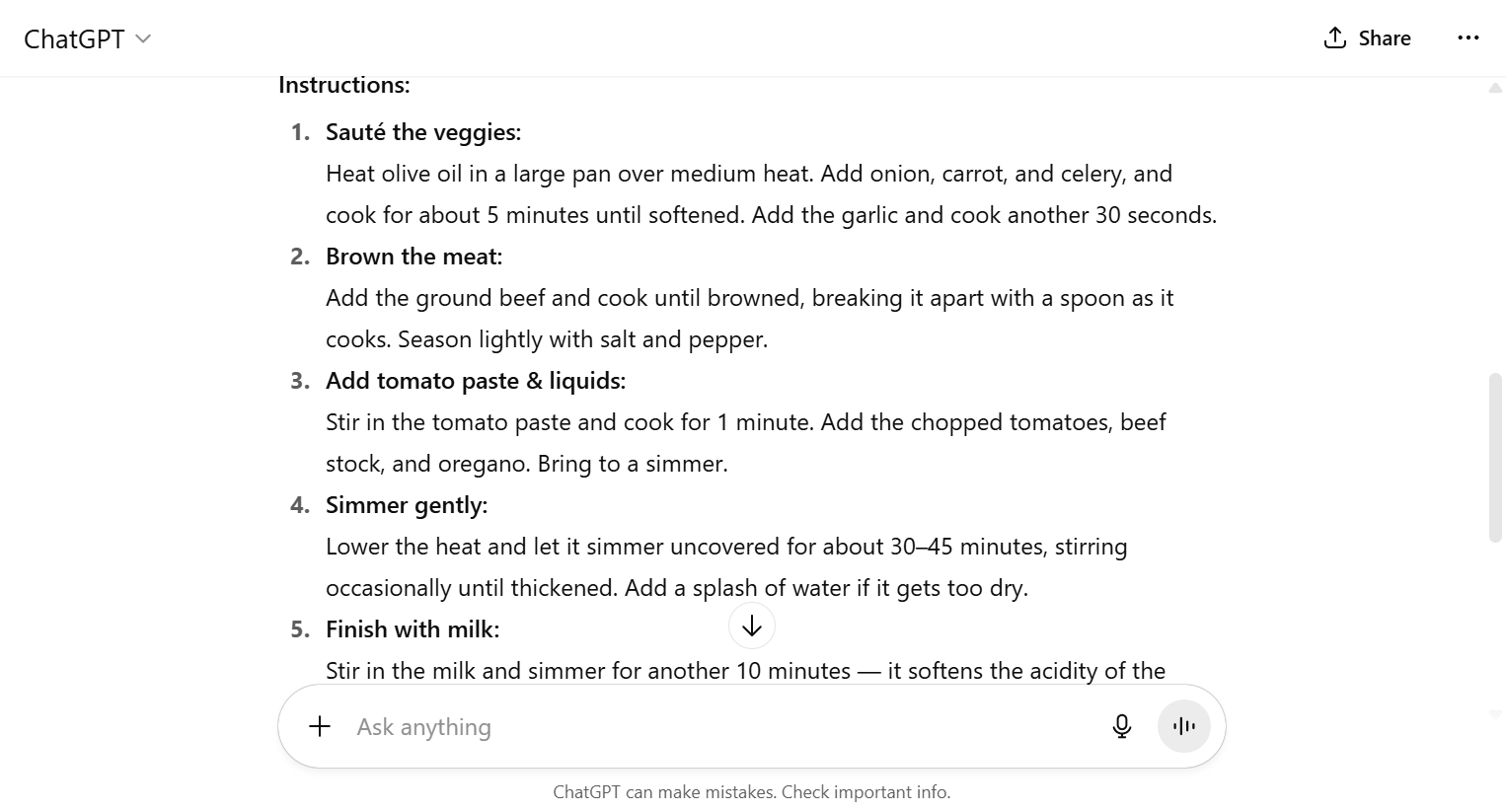
Task: Open the ChatGPT model selector chevron
Action: click(x=143, y=39)
